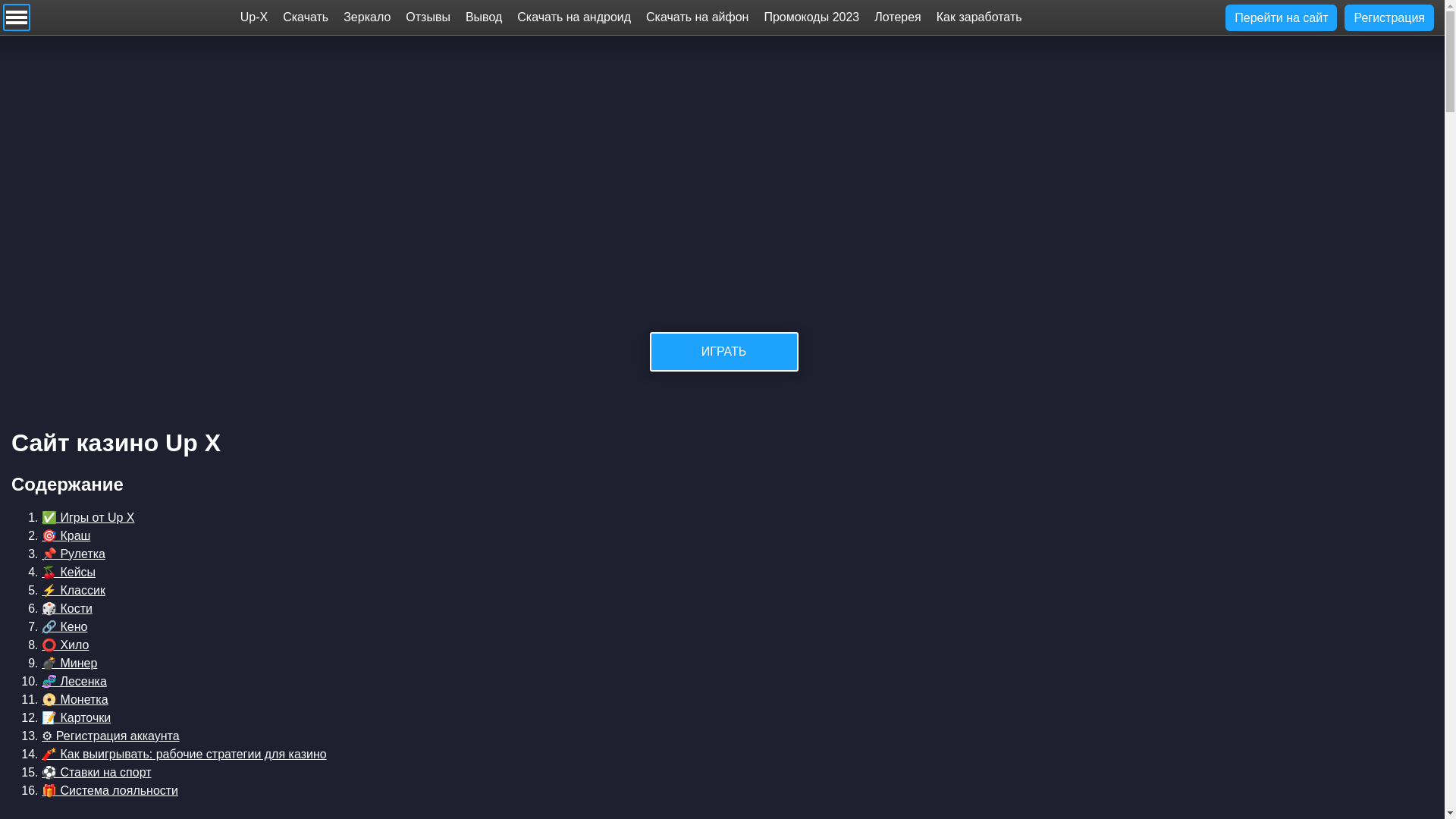Viewport: 1456px width, 819px height.
Task: Jump to the Кено section link
Action: click(64, 627)
